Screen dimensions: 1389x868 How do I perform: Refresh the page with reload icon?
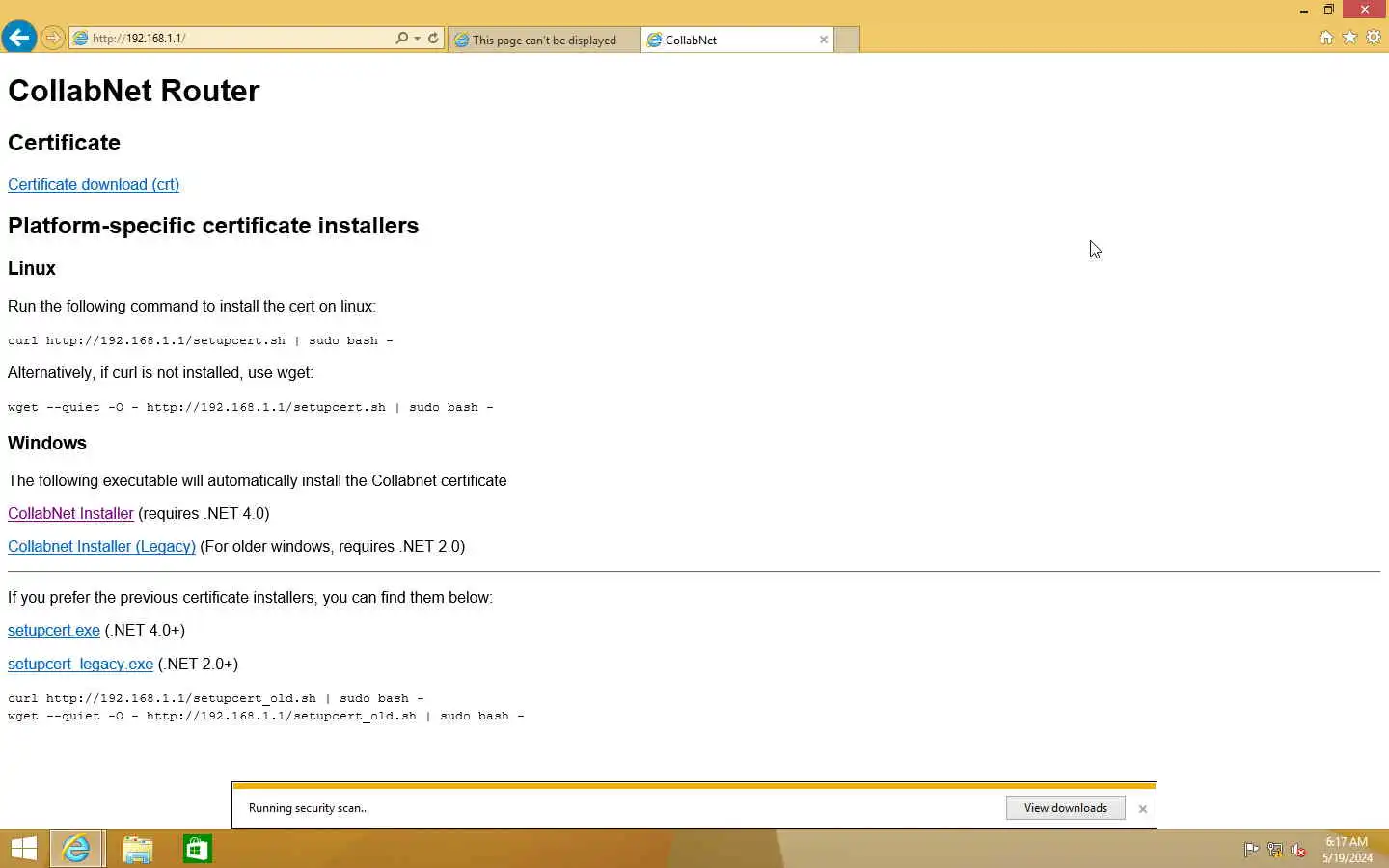coord(433,39)
